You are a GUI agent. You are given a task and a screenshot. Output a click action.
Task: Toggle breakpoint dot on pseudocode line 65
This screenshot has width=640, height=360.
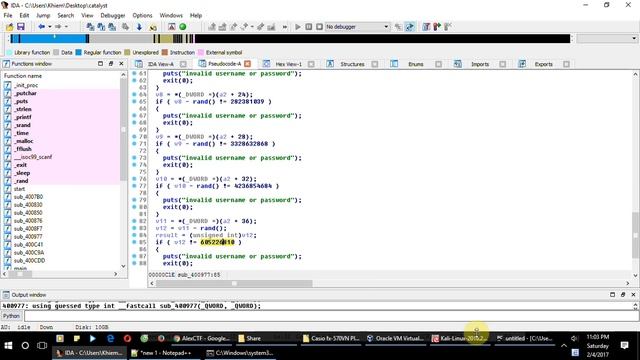(x=134, y=102)
